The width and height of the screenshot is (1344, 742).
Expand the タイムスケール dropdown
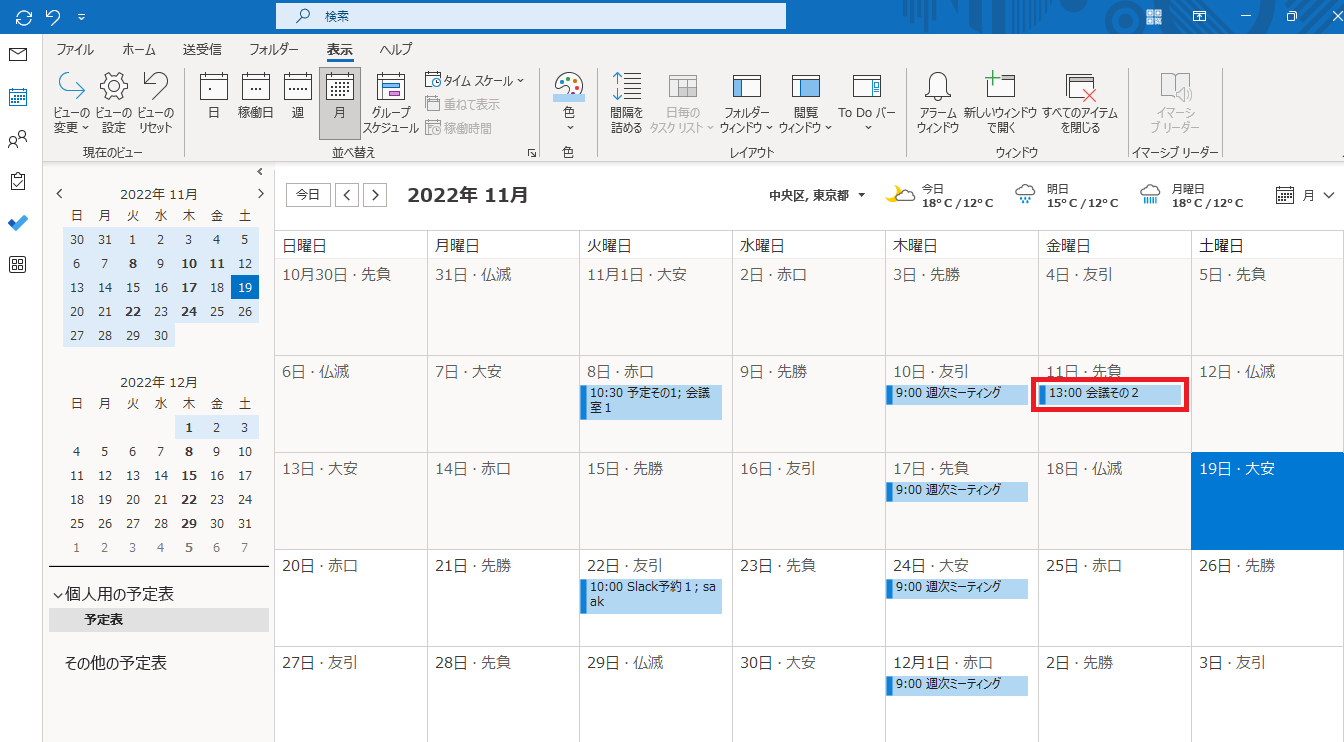477,80
